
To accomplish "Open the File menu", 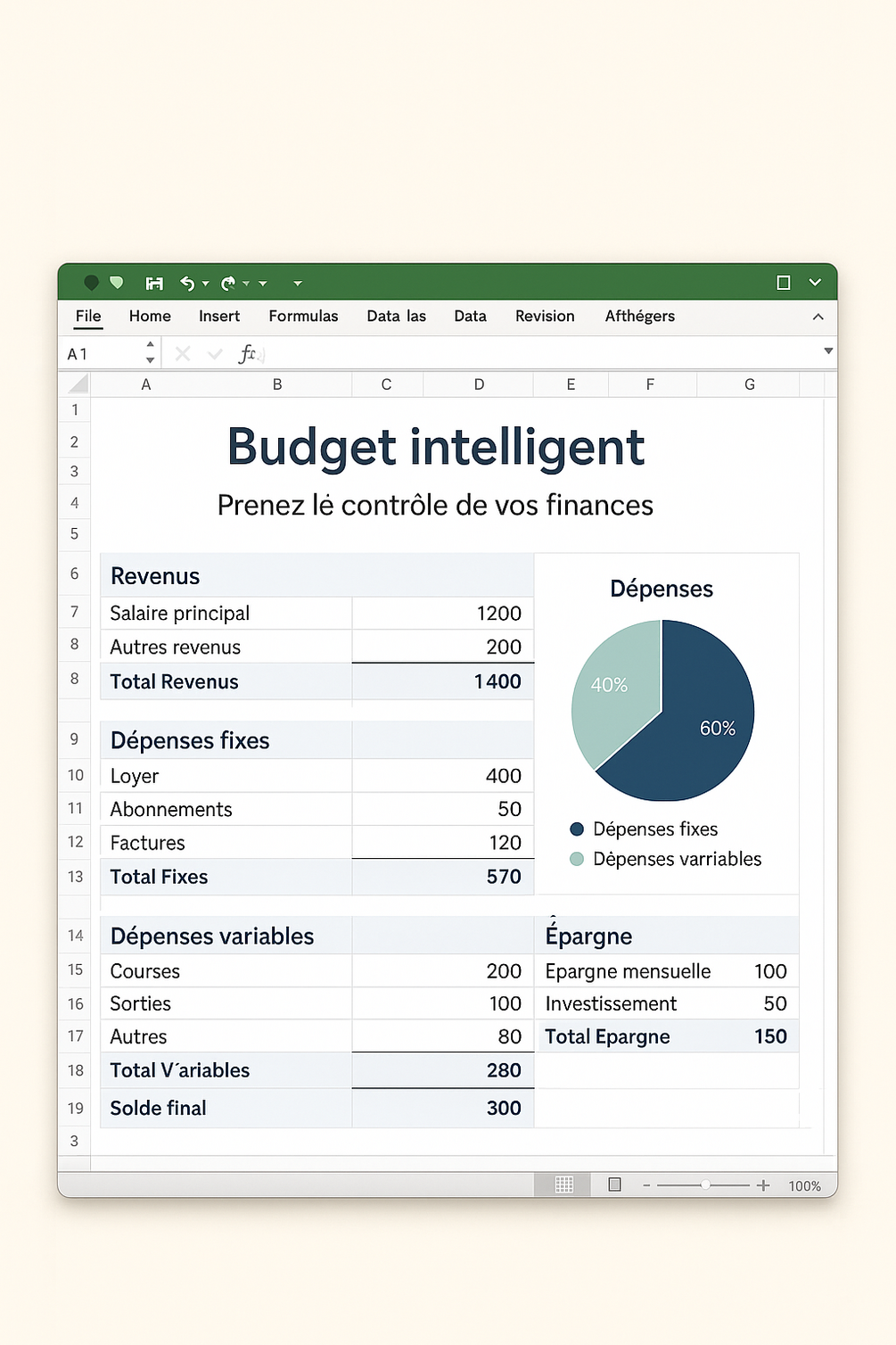I will [88, 316].
